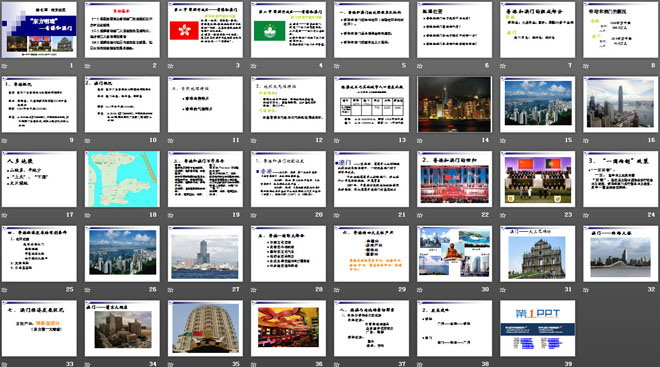This screenshot has width=660, height=367.
Task: Select slide 3 with Hong Kong flag
Action: (x=205, y=30)
